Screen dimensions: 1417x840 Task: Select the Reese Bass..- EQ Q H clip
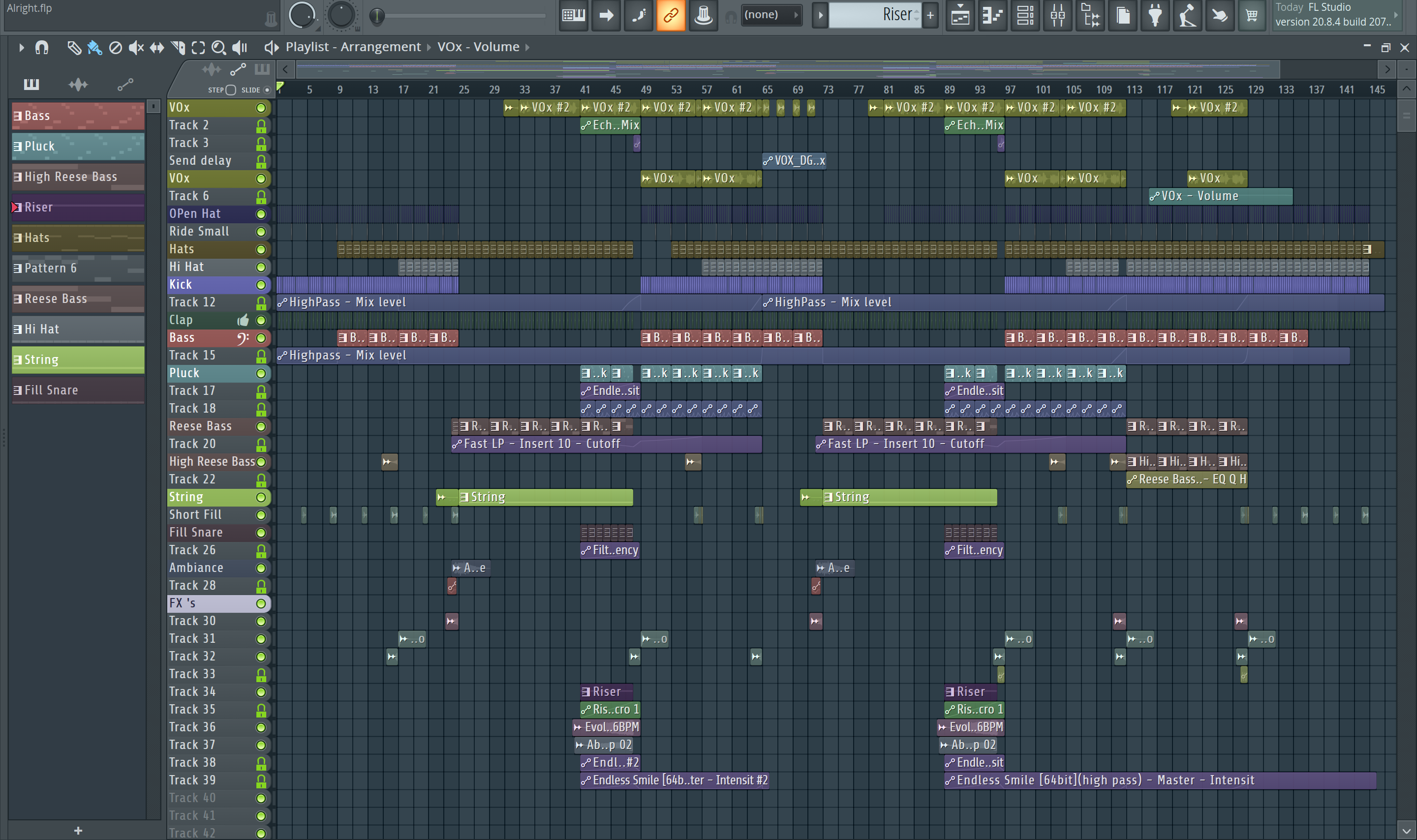point(1187,480)
